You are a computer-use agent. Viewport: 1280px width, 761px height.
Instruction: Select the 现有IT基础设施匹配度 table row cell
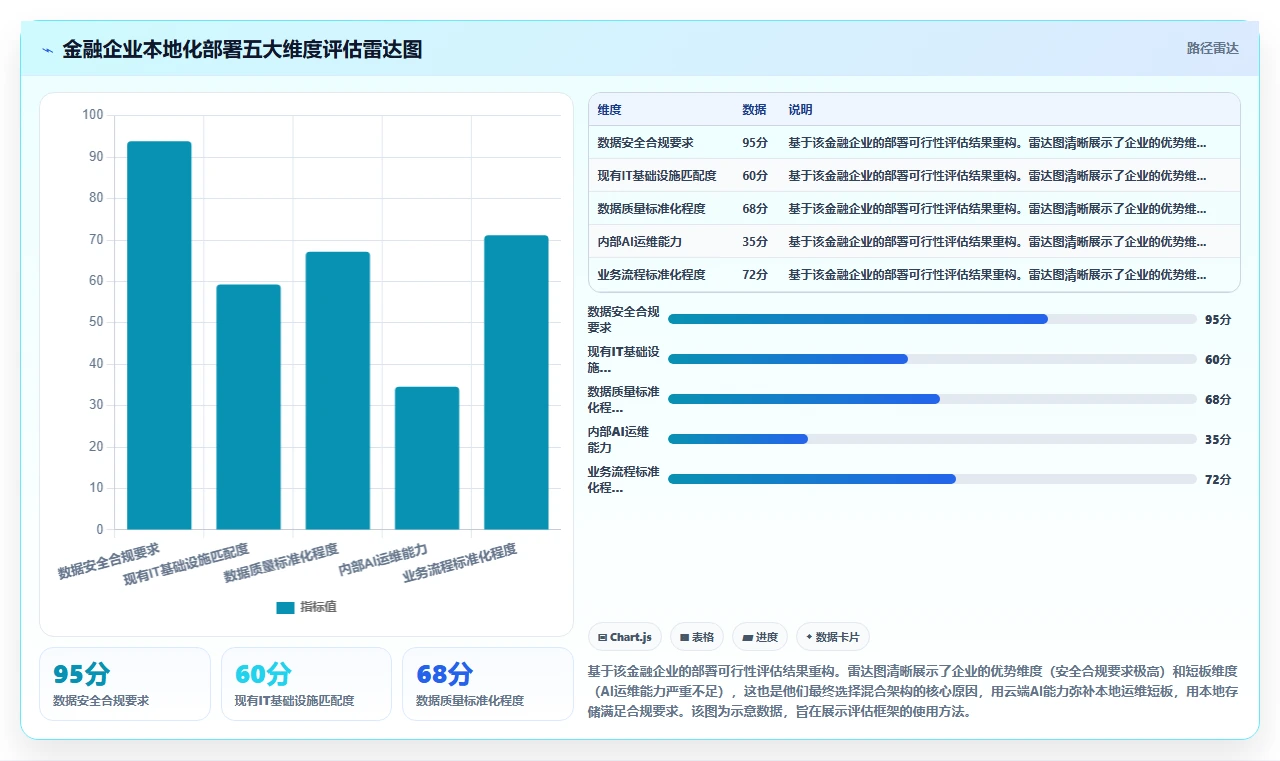click(657, 175)
